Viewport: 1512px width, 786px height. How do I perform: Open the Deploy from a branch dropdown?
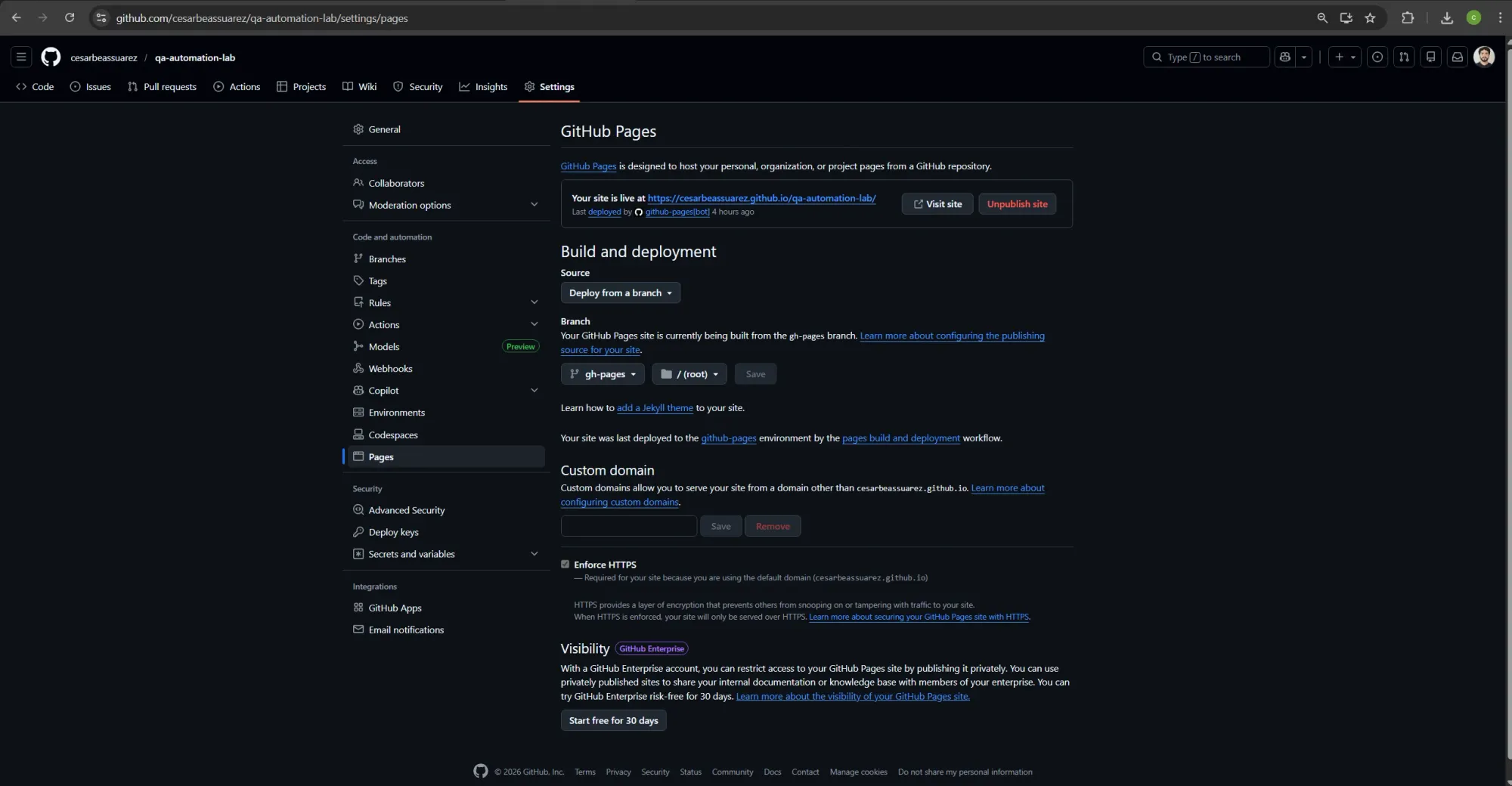(620, 293)
